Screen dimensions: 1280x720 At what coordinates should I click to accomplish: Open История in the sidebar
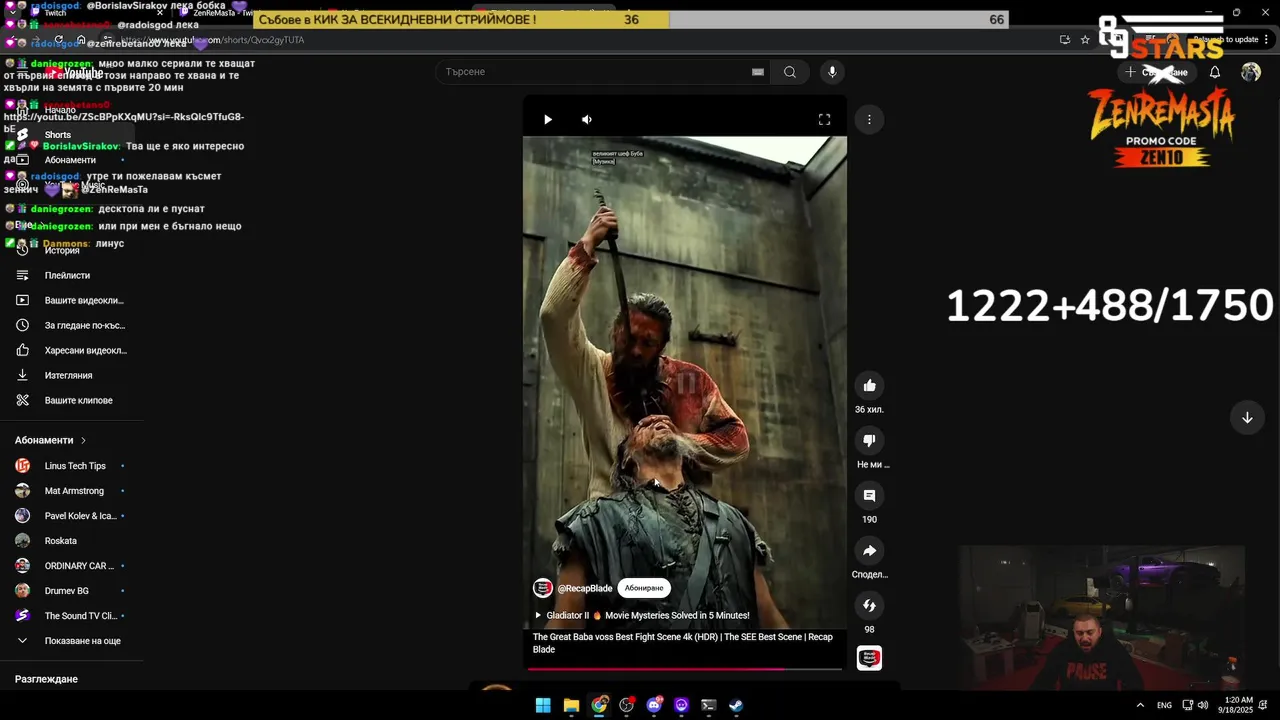[62, 250]
